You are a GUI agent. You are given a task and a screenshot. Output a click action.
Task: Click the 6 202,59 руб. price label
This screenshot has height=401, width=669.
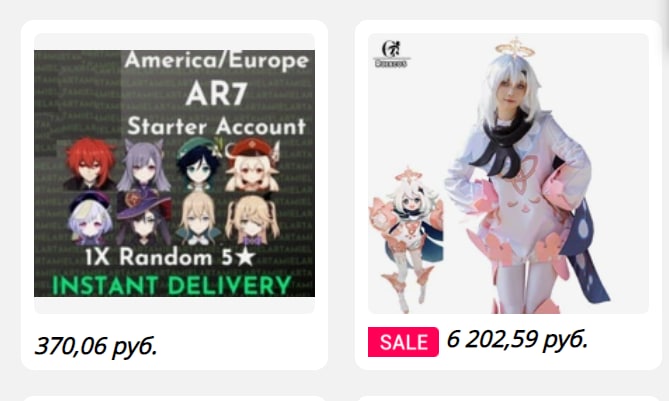pos(518,340)
